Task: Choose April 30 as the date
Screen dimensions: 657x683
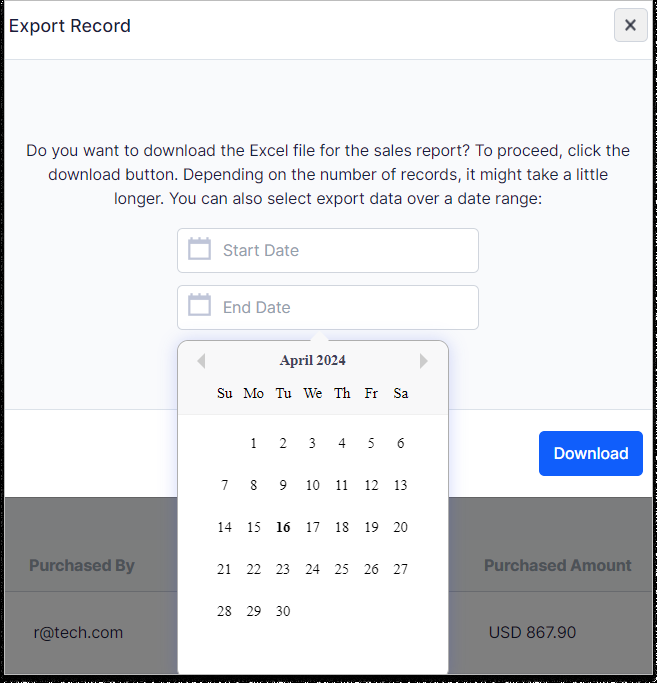Action: pyautogui.click(x=283, y=612)
